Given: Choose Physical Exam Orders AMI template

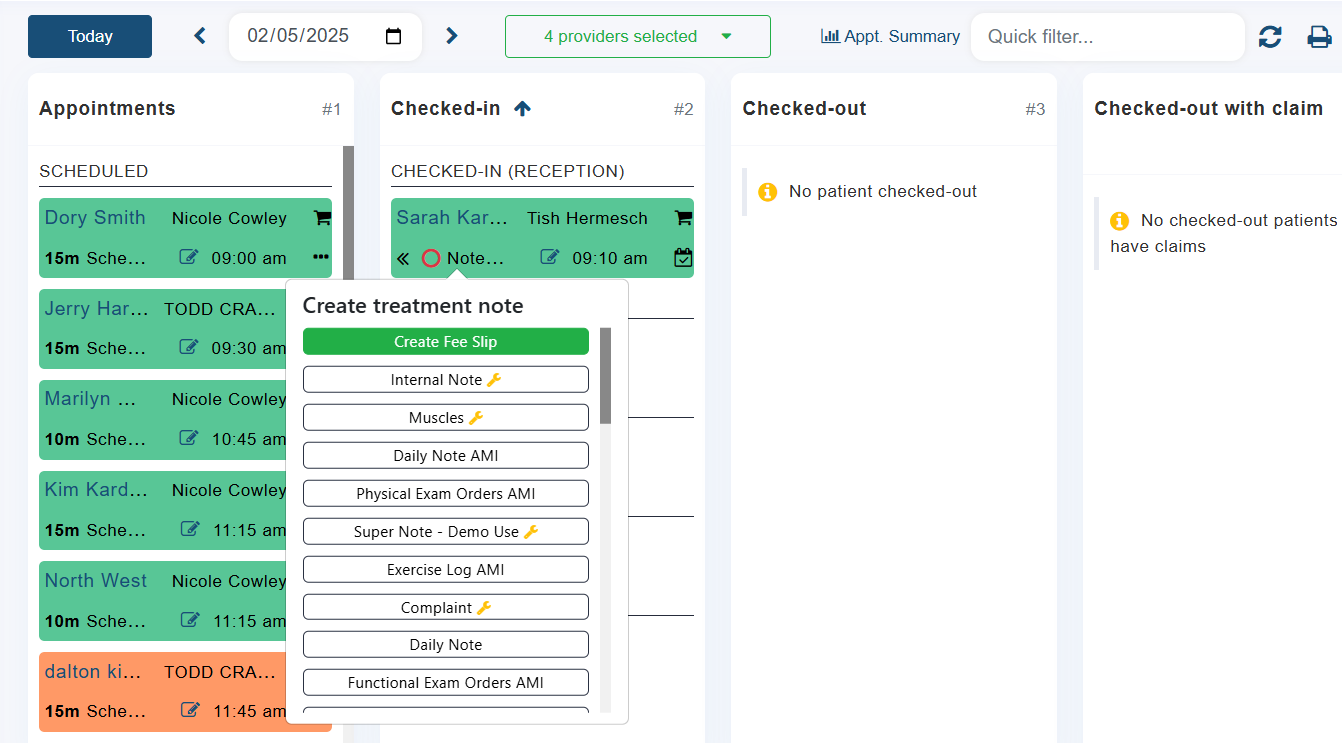Looking at the screenshot, I should click(446, 494).
